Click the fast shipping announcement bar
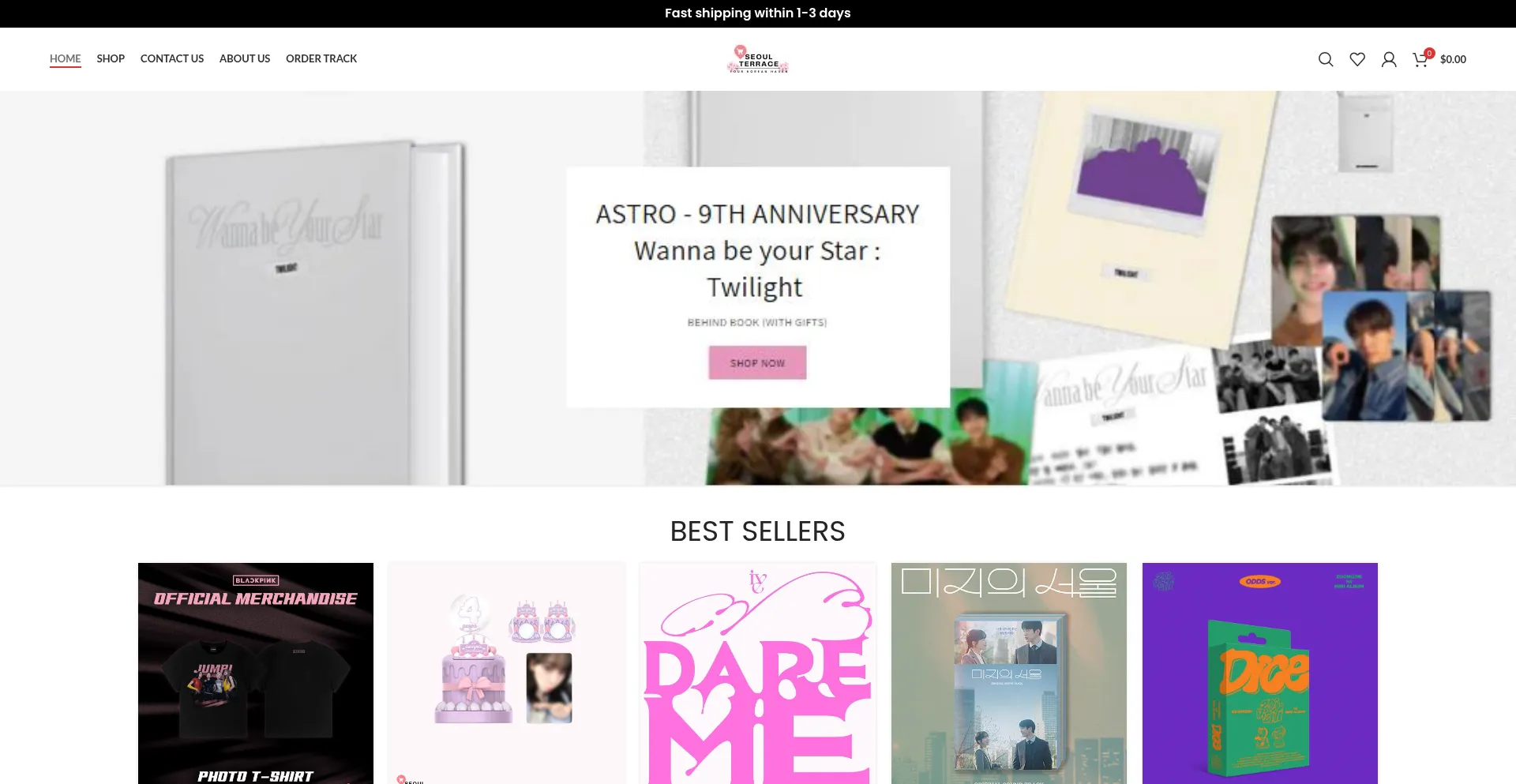 757,13
